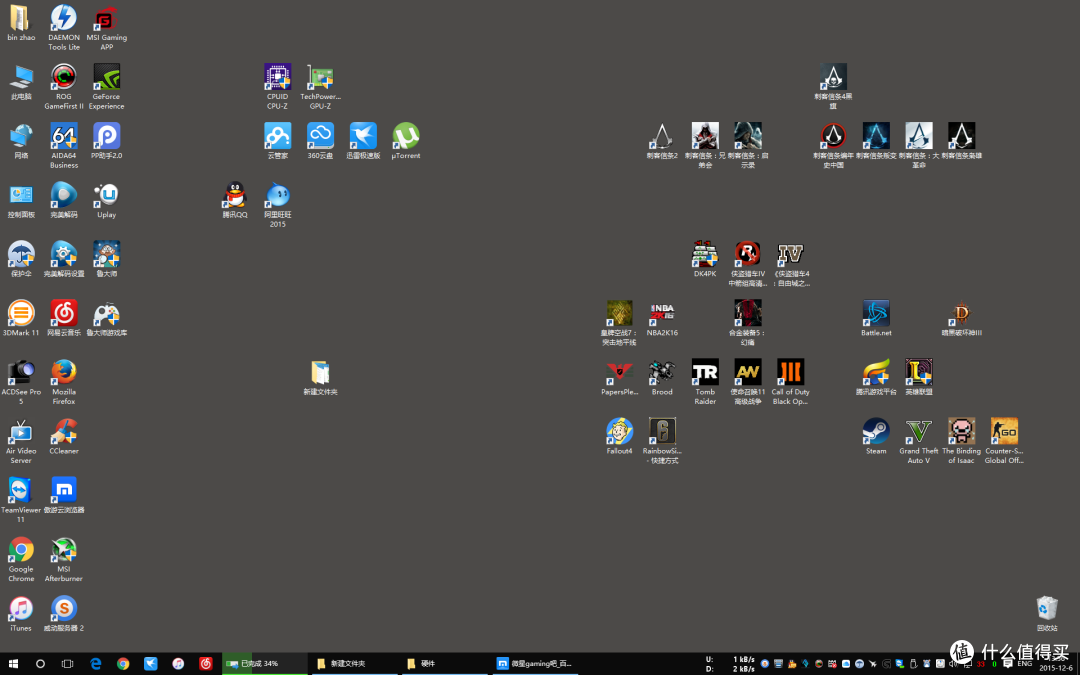Open the 新建文件夹 folder on desktop
This screenshot has width=1080, height=675.
pos(320,377)
